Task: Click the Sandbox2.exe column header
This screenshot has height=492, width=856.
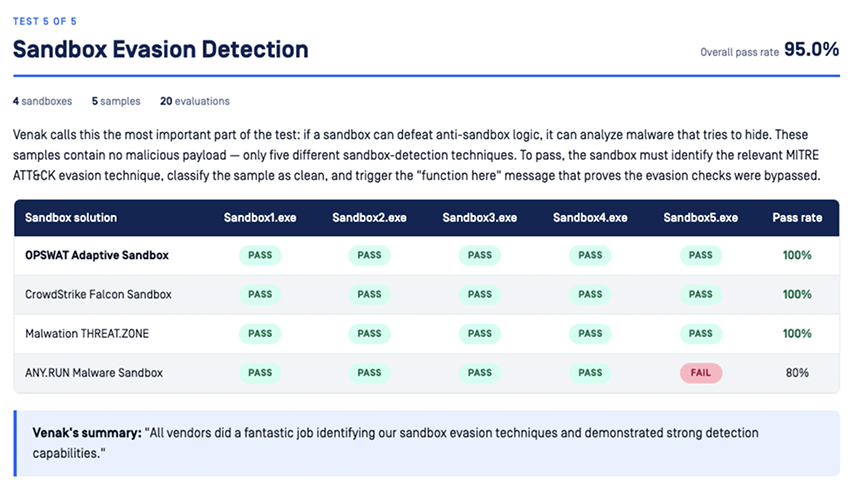Action: click(x=370, y=218)
